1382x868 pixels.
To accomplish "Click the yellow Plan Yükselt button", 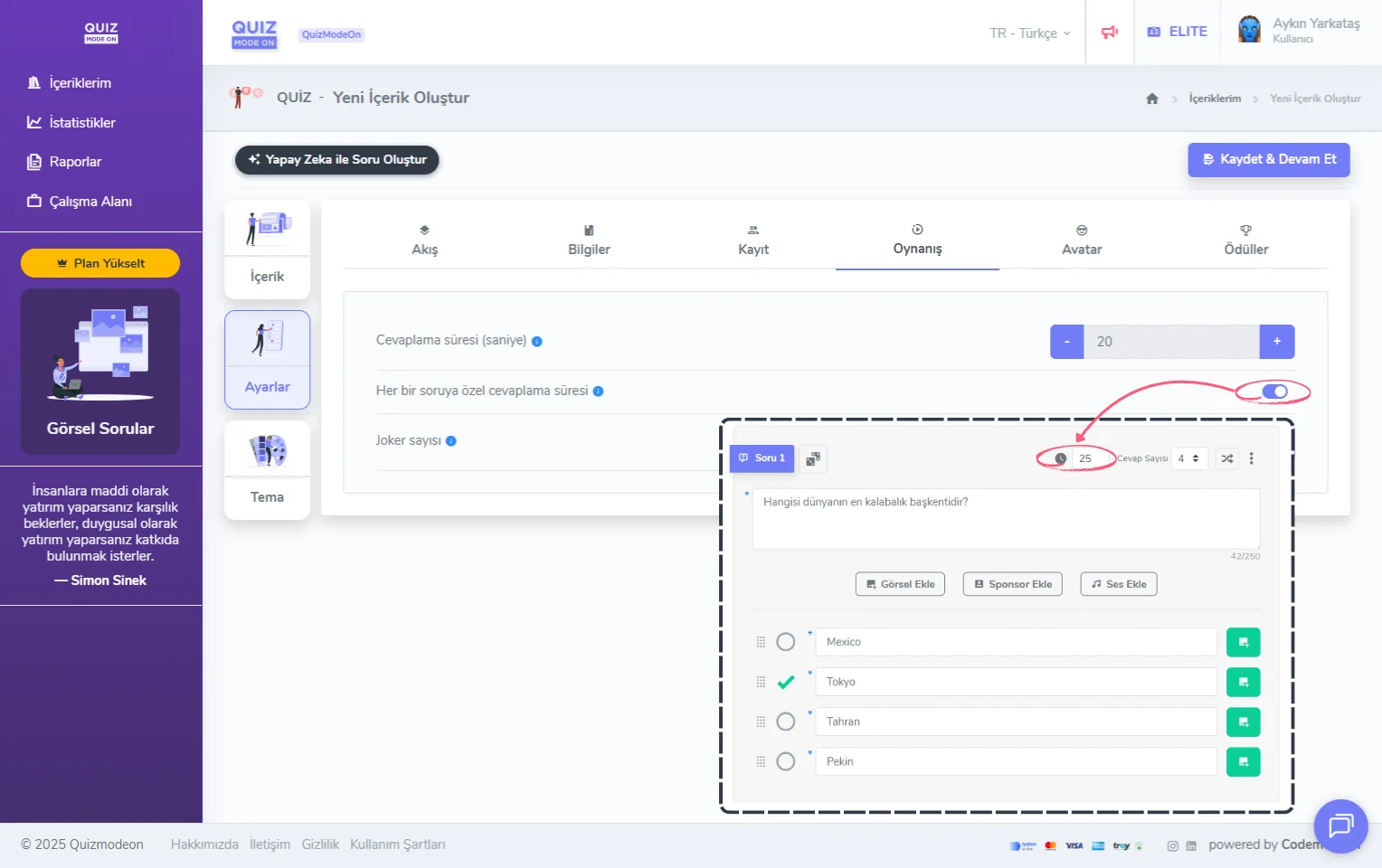I will [100, 263].
